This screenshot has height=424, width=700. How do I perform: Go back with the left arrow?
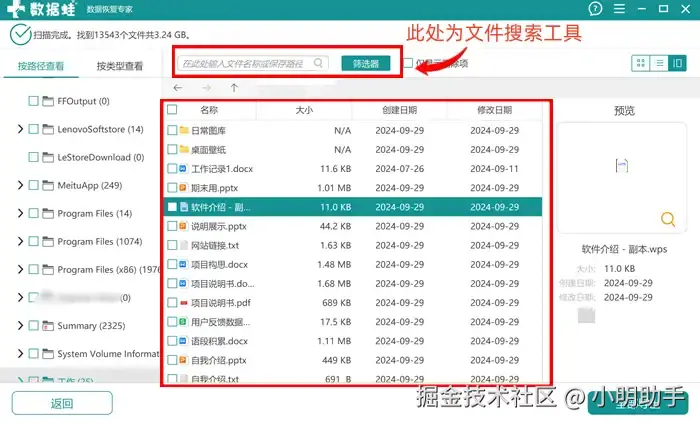[x=178, y=88]
